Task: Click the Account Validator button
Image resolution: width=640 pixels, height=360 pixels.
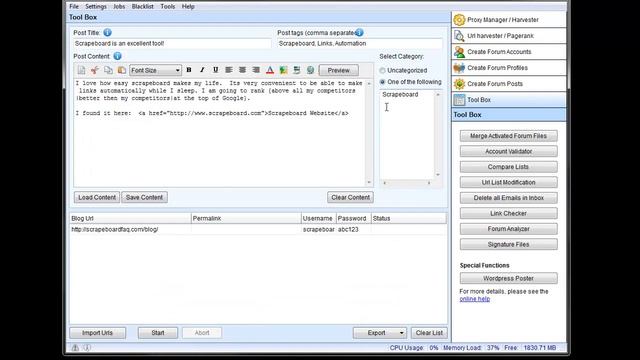Action: pos(509,151)
